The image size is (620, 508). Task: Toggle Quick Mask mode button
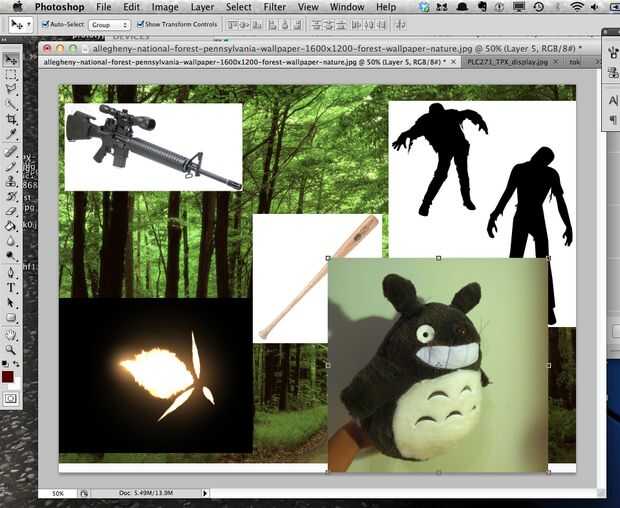[x=11, y=398]
